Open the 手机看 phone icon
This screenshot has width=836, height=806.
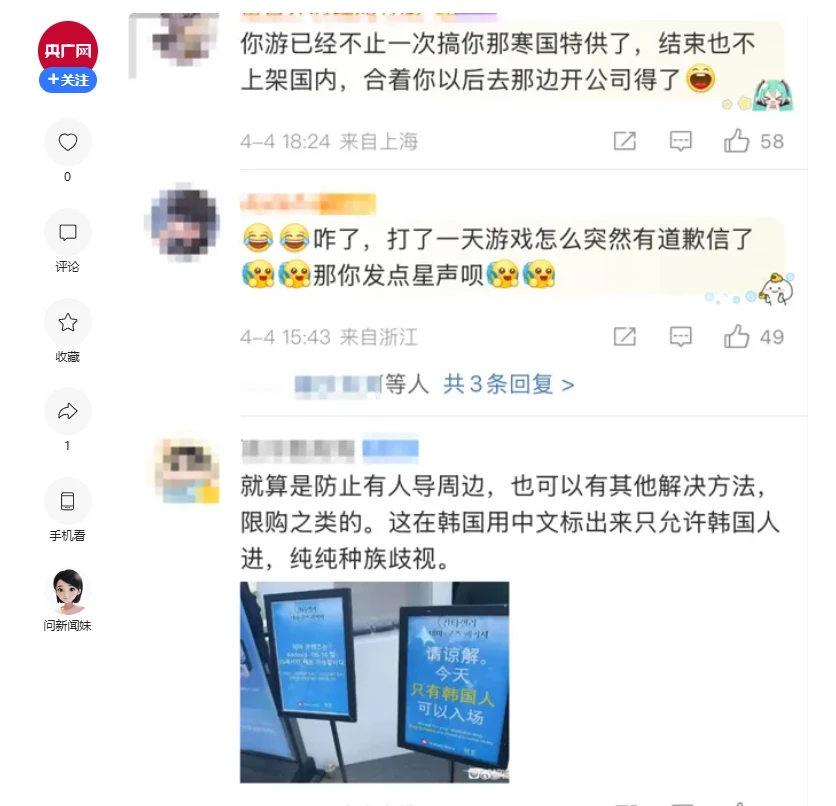pyautogui.click(x=68, y=501)
